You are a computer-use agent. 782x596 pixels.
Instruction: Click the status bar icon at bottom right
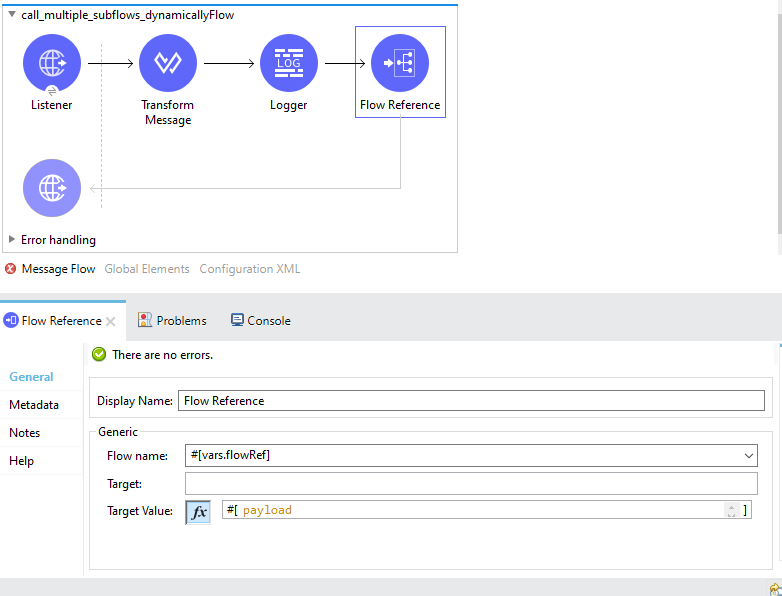click(776, 589)
